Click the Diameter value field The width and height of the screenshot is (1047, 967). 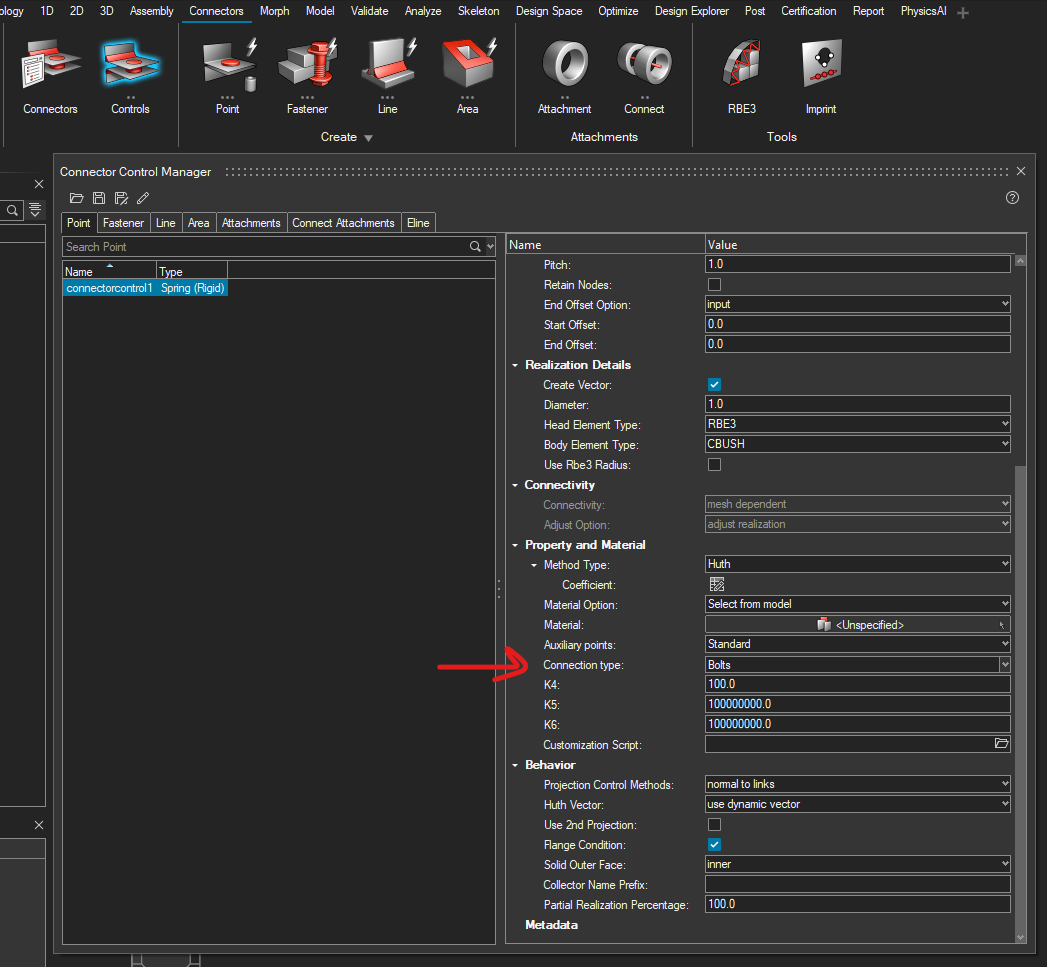pos(857,404)
